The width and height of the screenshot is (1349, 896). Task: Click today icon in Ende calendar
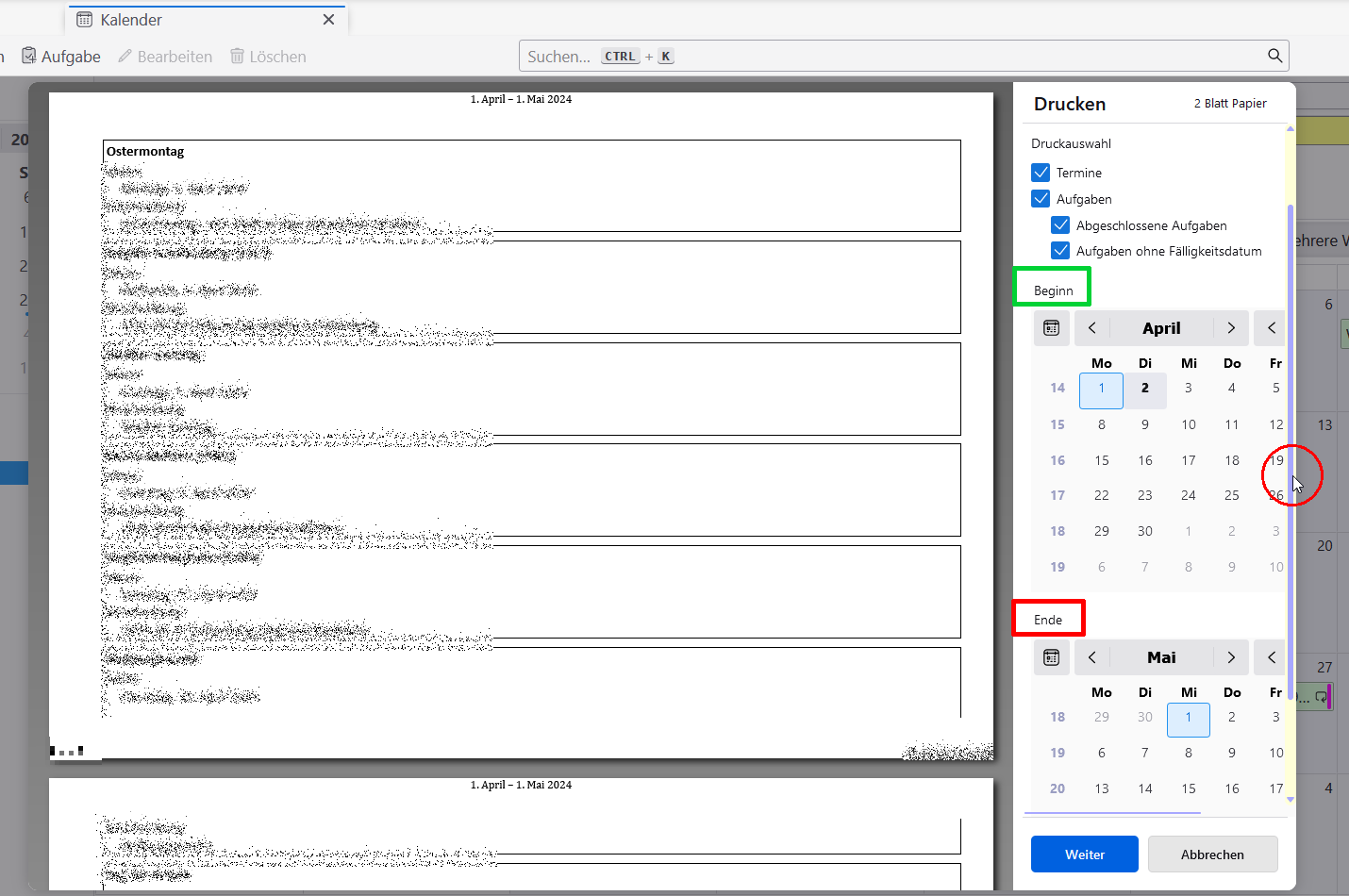coord(1052,657)
